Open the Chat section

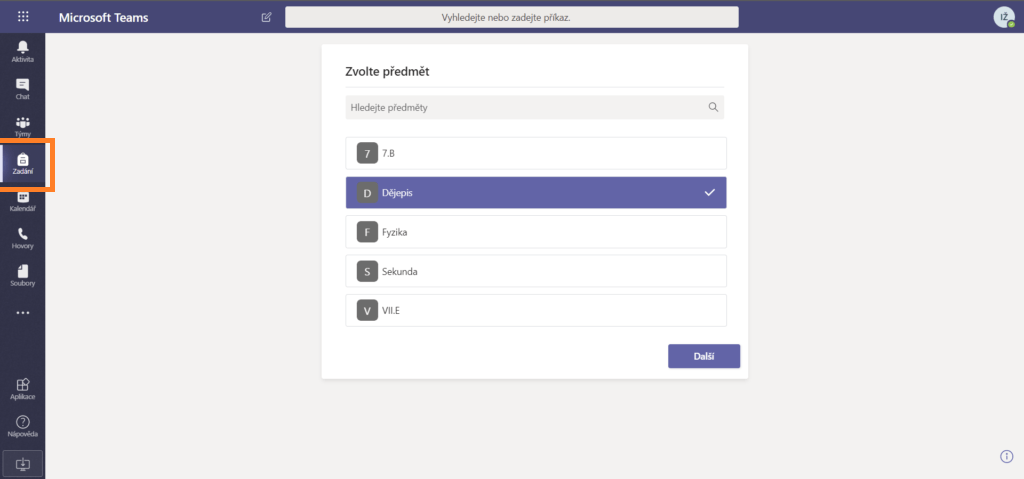22,89
